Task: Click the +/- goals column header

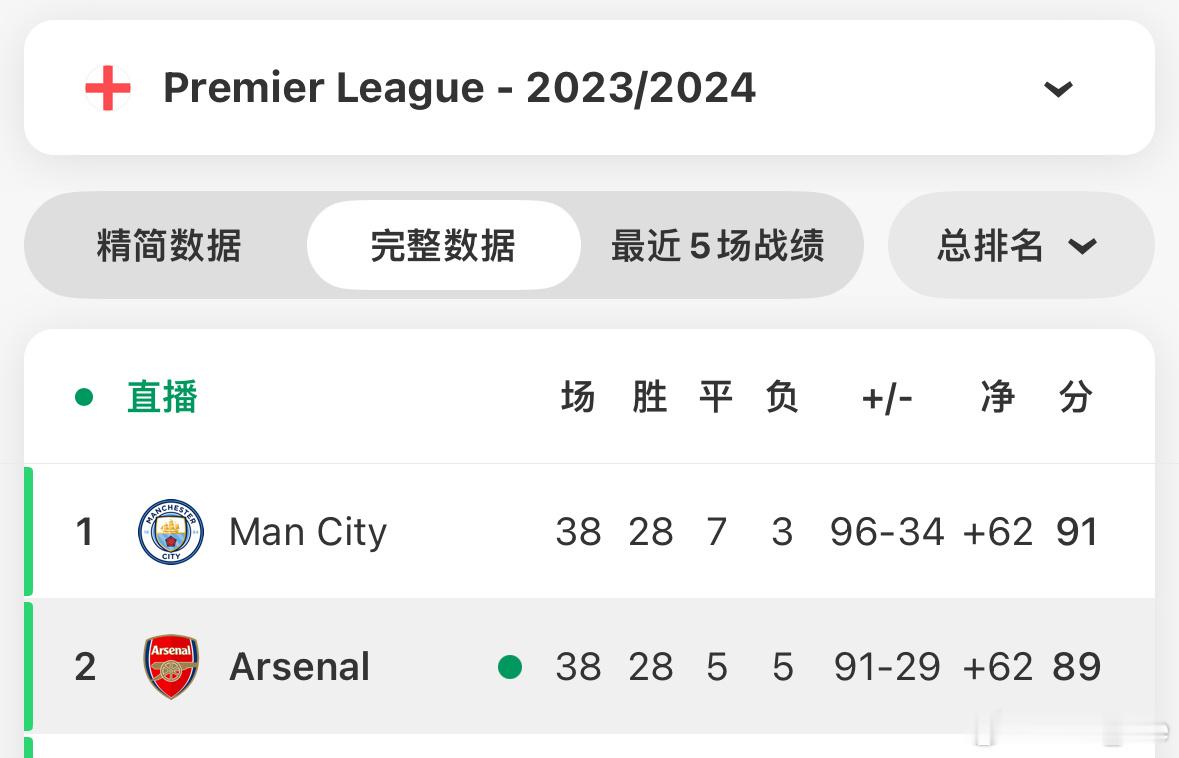Action: coord(887,398)
